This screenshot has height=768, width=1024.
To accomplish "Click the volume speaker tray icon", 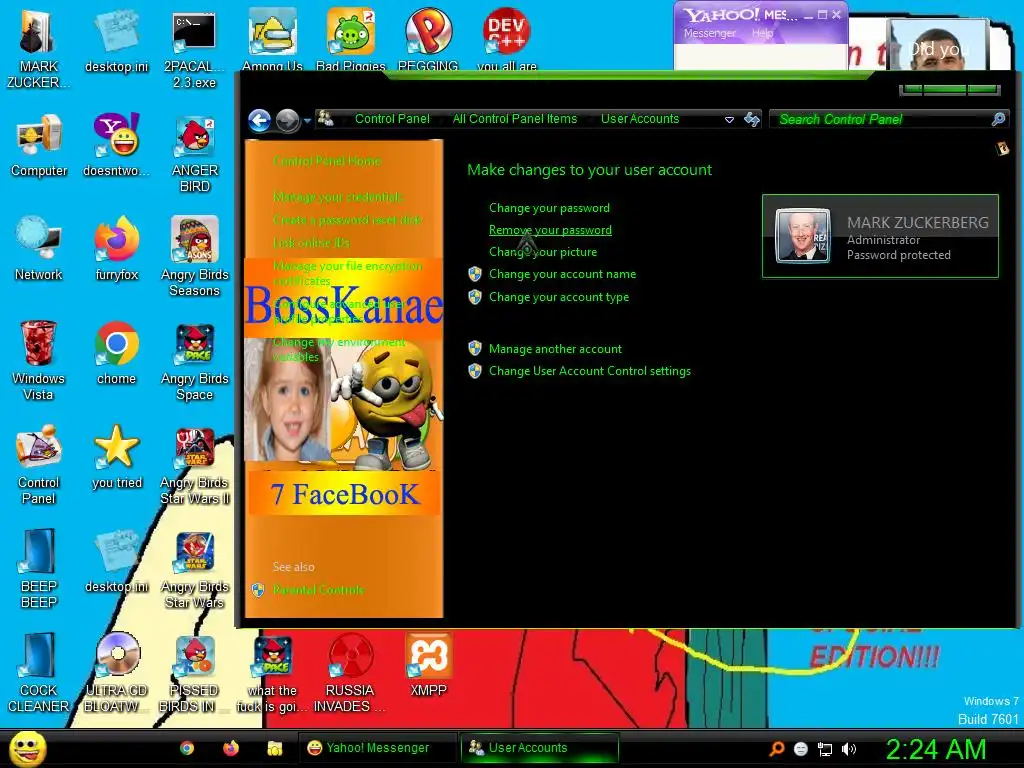I will point(848,749).
